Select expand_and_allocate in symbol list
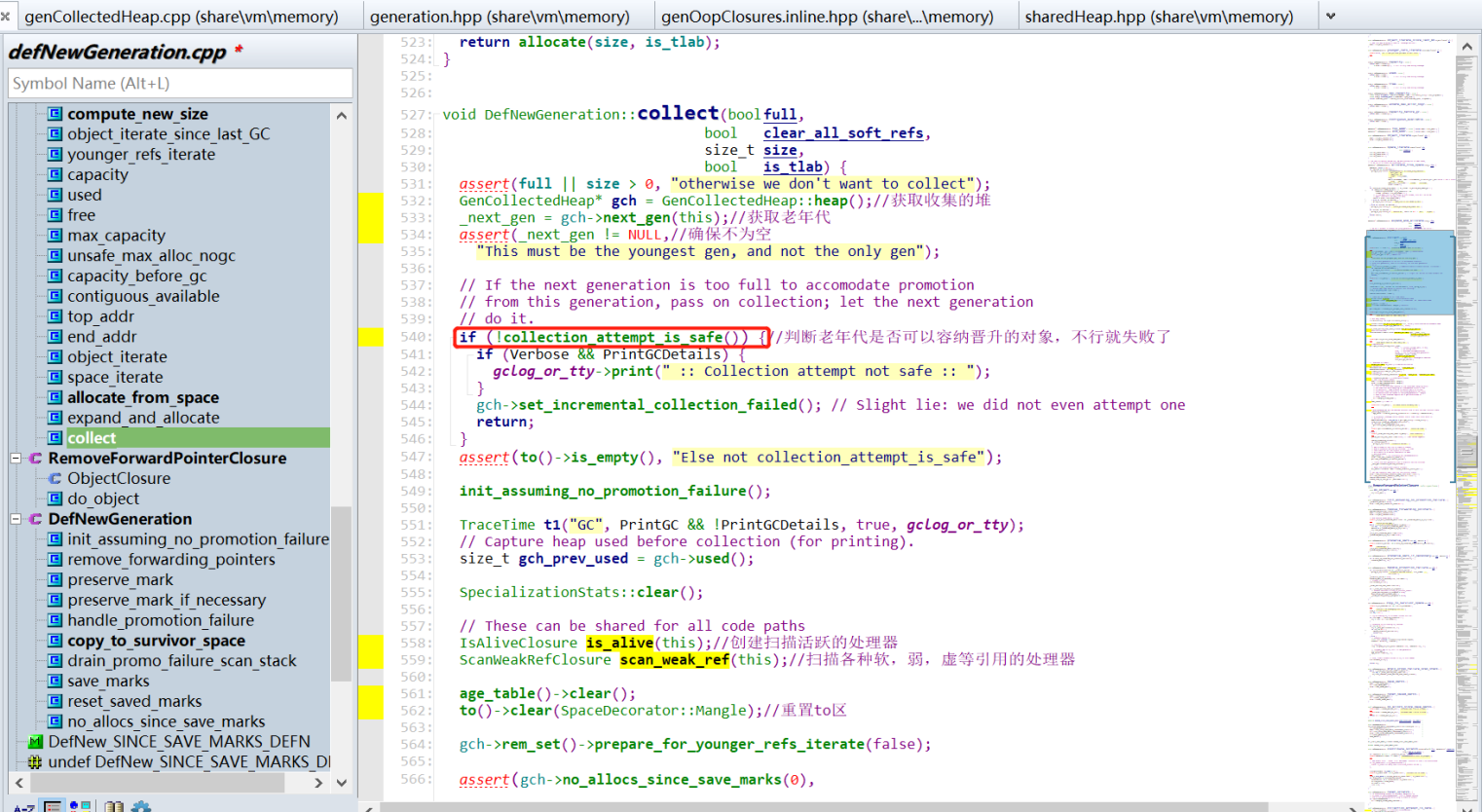The width and height of the screenshot is (1483, 812). coord(143,418)
